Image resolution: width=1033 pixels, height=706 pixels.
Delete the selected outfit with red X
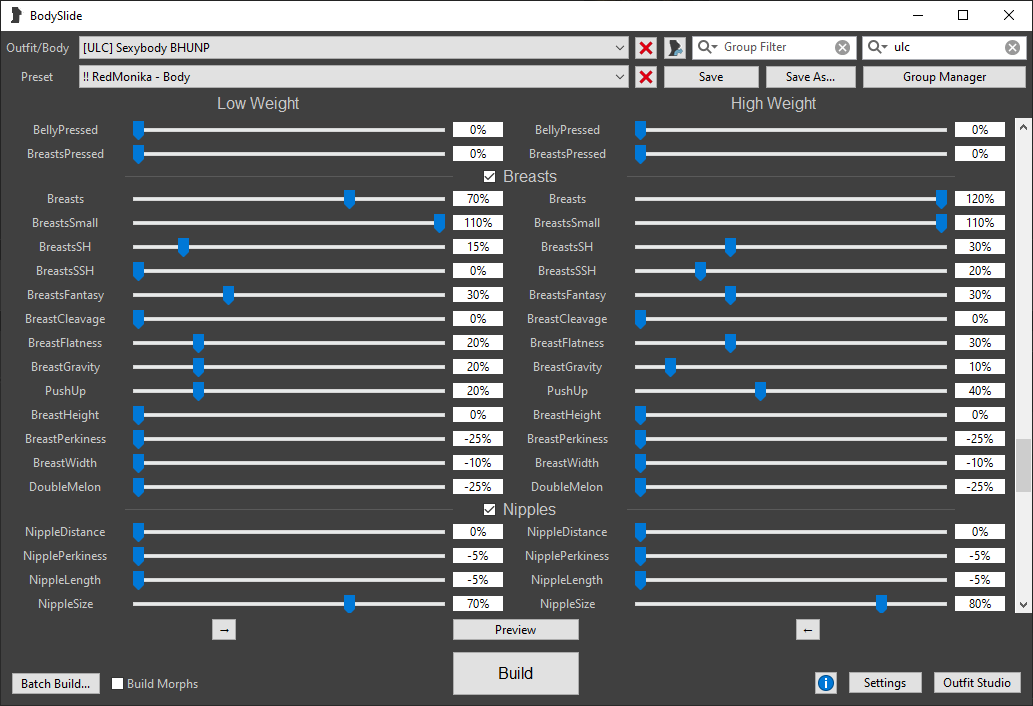click(646, 47)
